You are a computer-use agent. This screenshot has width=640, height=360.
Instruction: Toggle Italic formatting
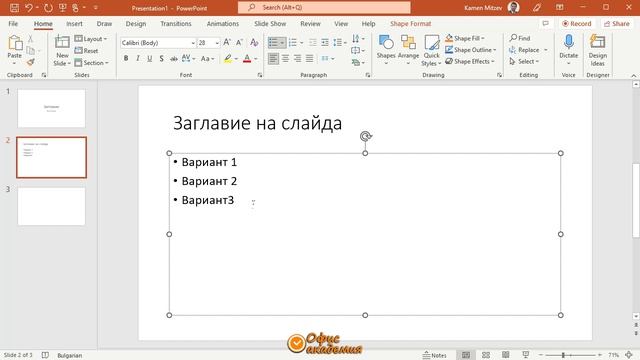138,58
